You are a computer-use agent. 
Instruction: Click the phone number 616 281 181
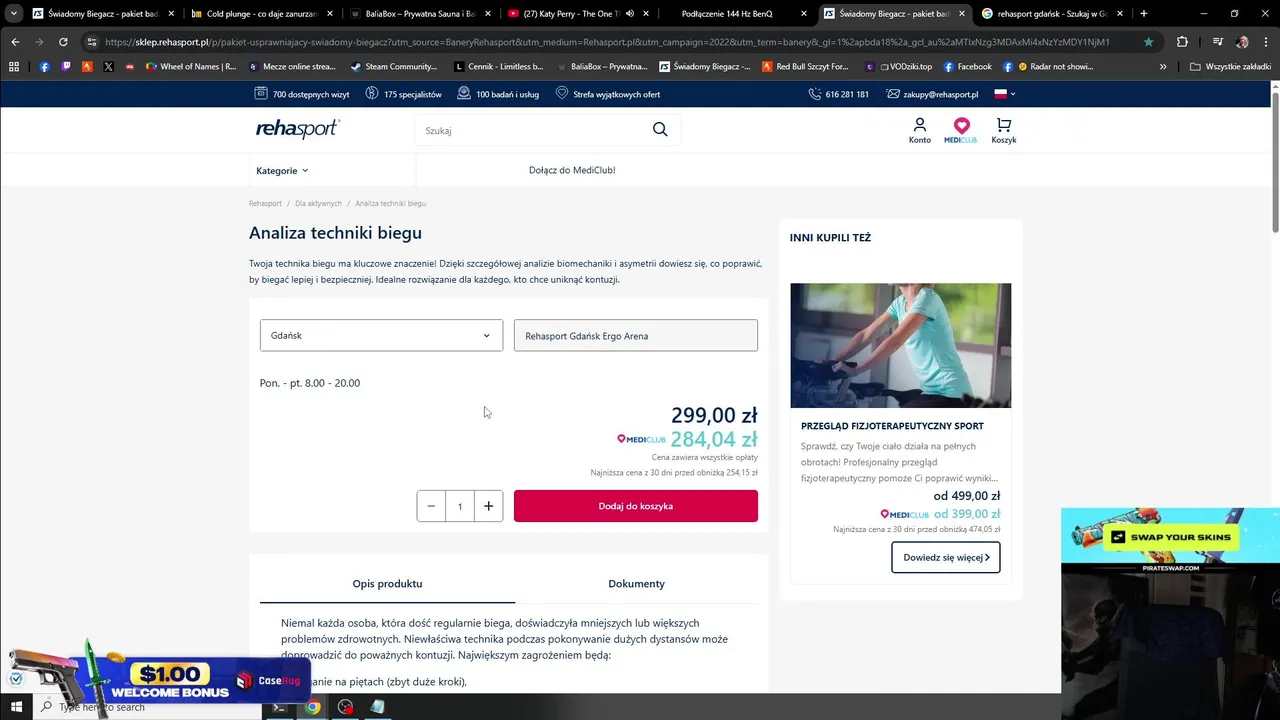click(847, 94)
